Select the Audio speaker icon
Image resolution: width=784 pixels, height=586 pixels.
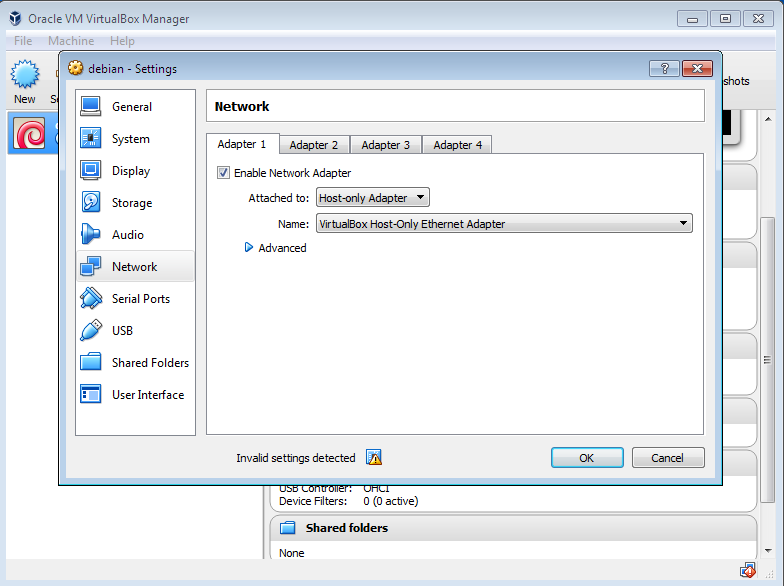point(90,234)
